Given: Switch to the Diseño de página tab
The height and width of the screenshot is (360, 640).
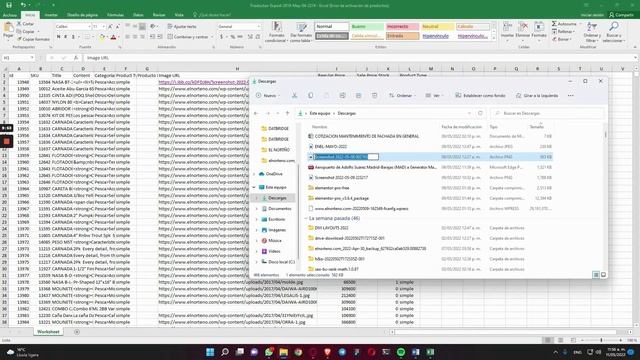Looking at the screenshot, I should (x=82, y=15).
